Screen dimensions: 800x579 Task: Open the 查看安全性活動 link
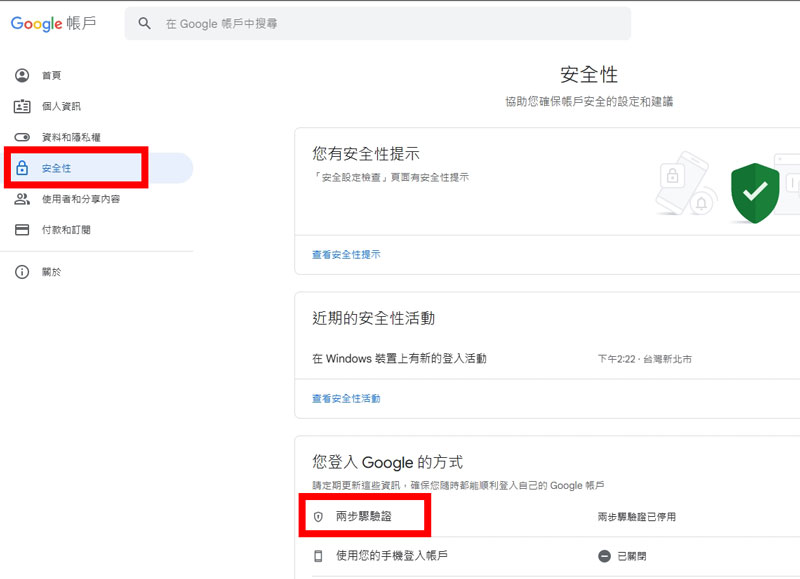click(x=346, y=398)
